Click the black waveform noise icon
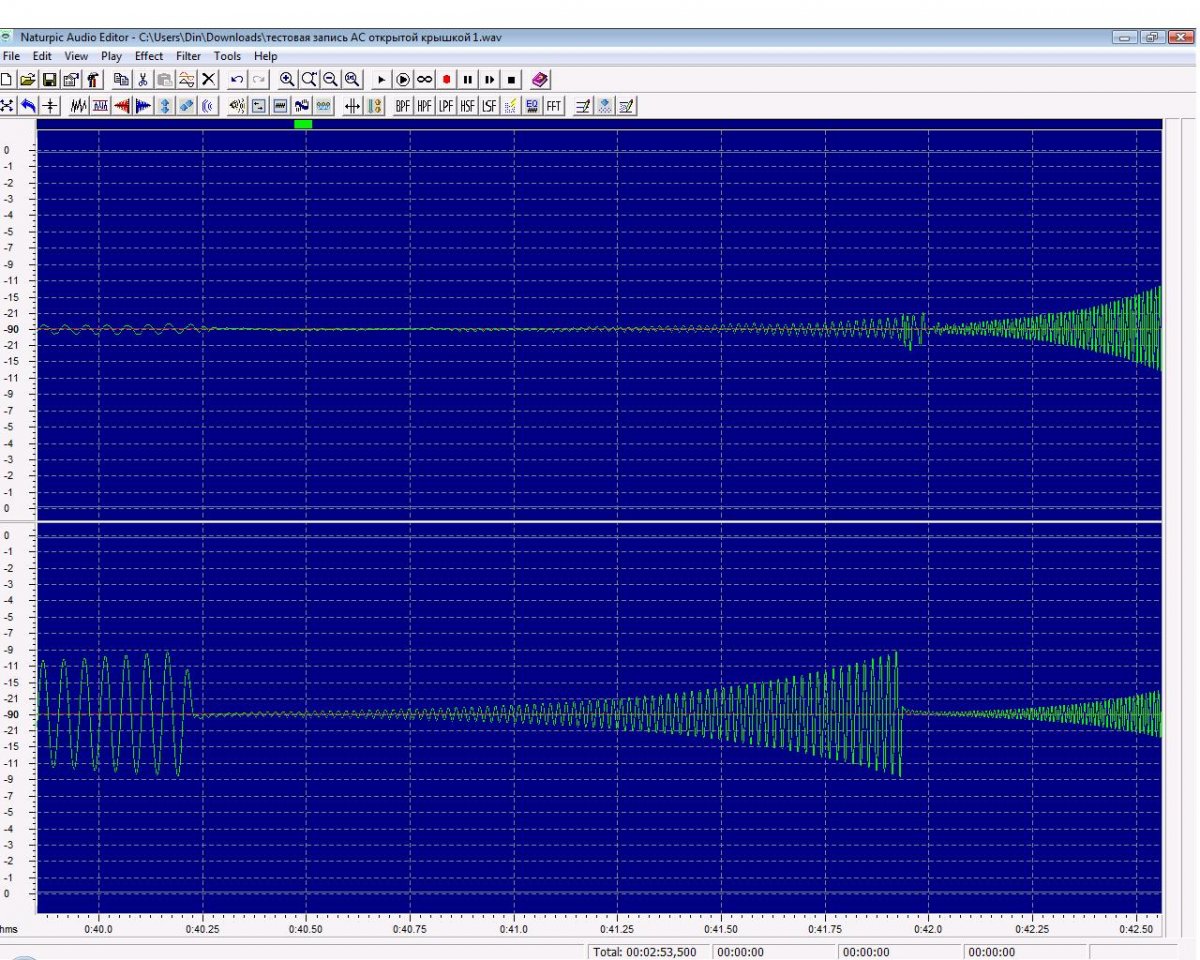1200x960 pixels. tap(78, 105)
